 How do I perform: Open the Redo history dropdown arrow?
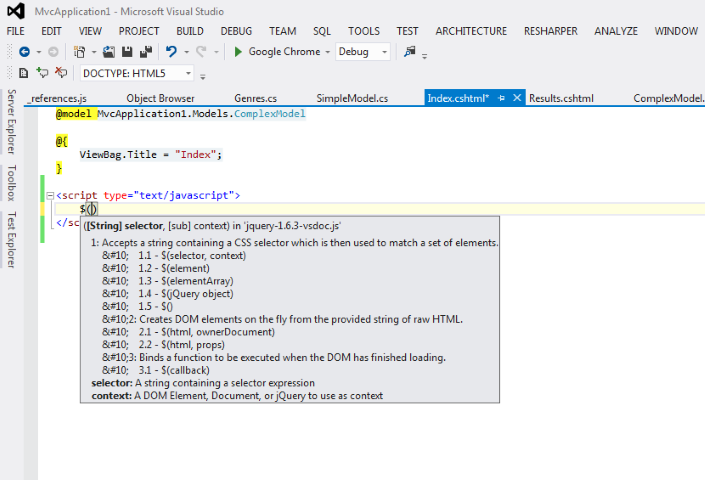[216, 53]
